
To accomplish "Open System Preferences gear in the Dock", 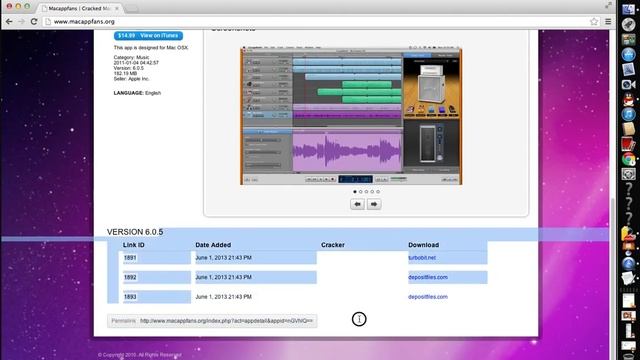I will [x=629, y=174].
